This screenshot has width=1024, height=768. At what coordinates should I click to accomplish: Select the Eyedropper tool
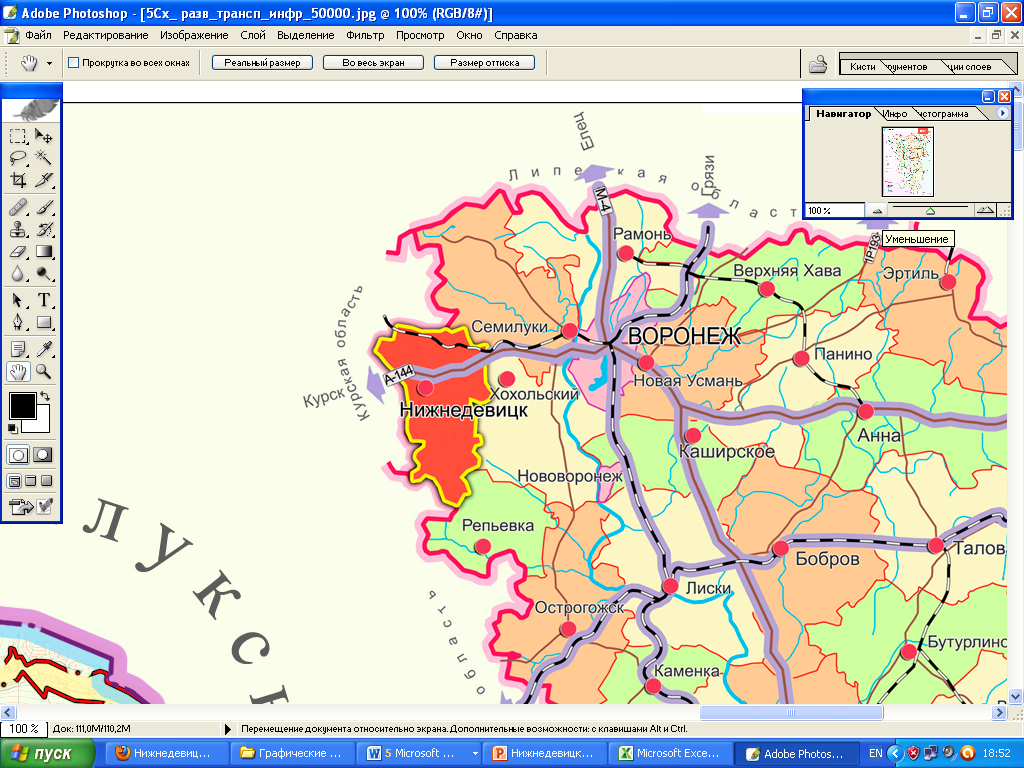click(44, 348)
